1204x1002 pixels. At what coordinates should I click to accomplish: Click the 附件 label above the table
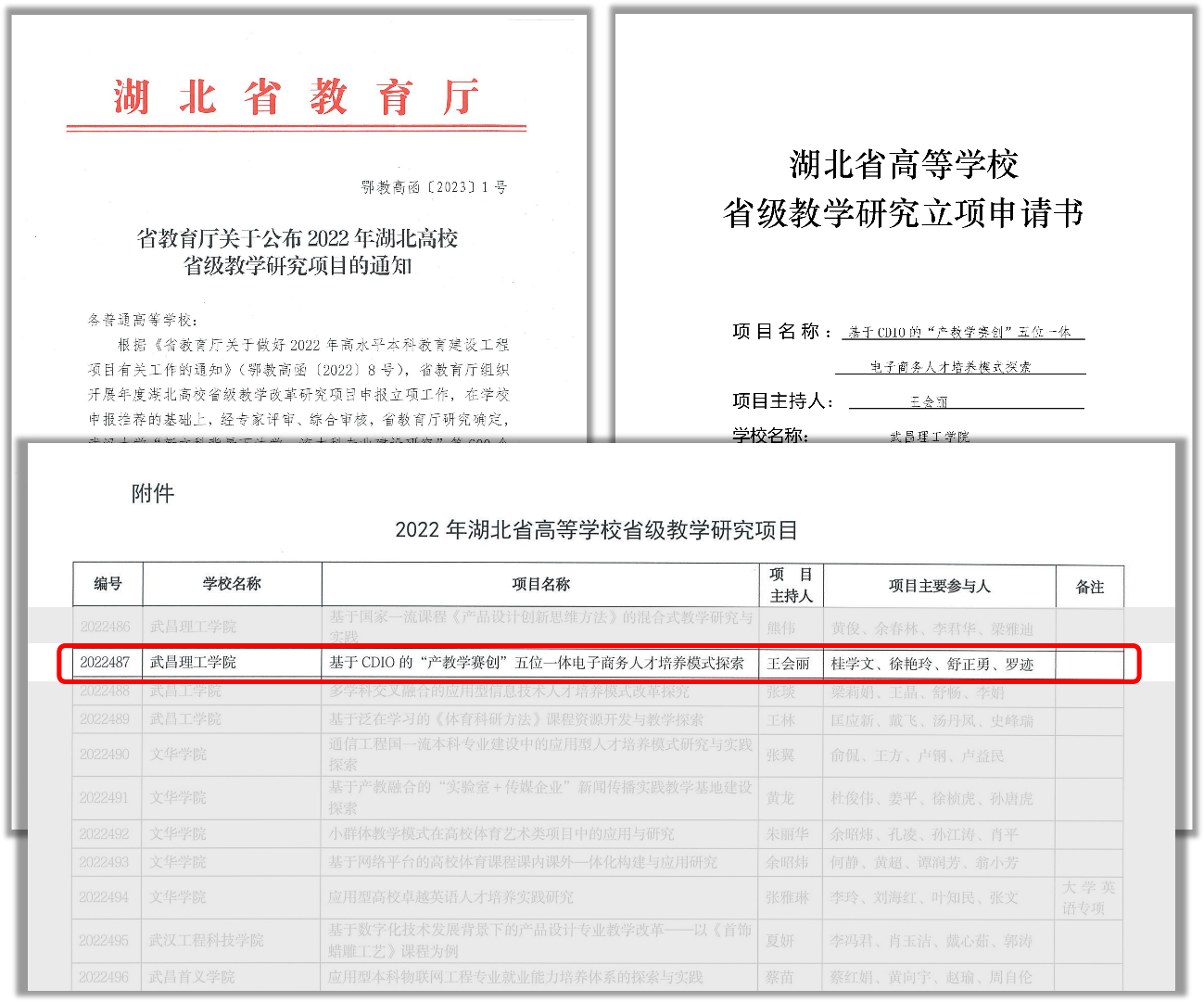click(153, 493)
